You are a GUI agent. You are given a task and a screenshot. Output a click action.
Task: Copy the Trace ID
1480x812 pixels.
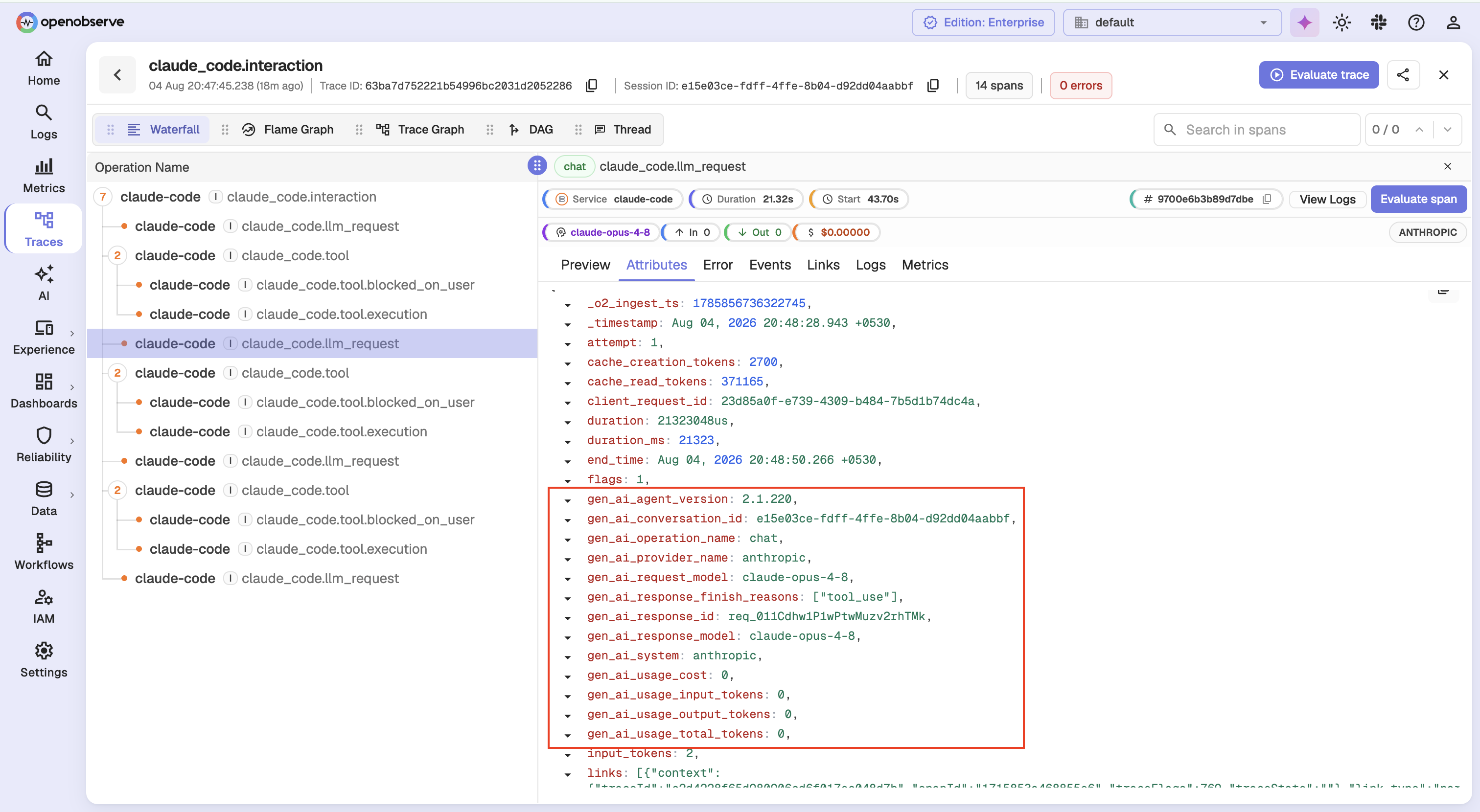pos(591,86)
